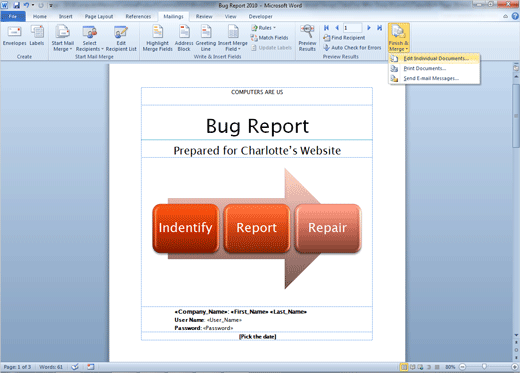Click the Envelopes icon in Create group
Image resolution: width=520 pixels, height=373 pixels.
[x=14, y=32]
